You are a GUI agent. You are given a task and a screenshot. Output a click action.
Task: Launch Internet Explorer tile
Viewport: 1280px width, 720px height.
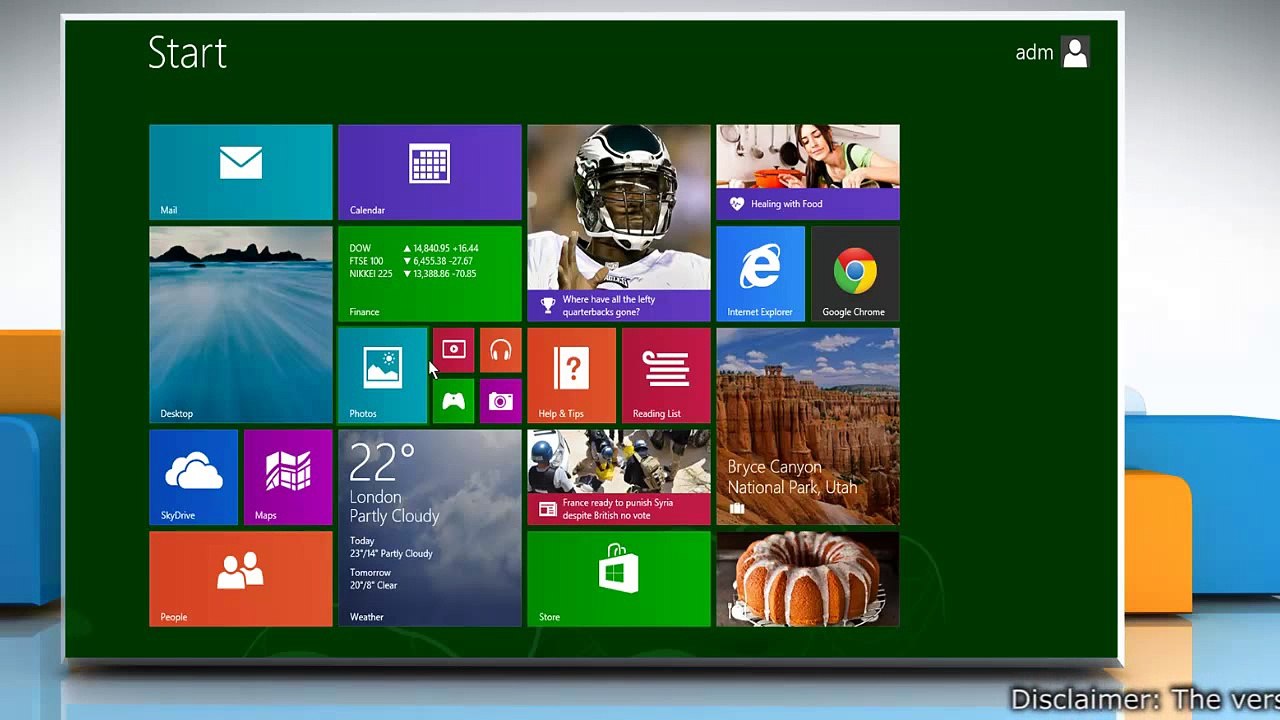pos(760,274)
